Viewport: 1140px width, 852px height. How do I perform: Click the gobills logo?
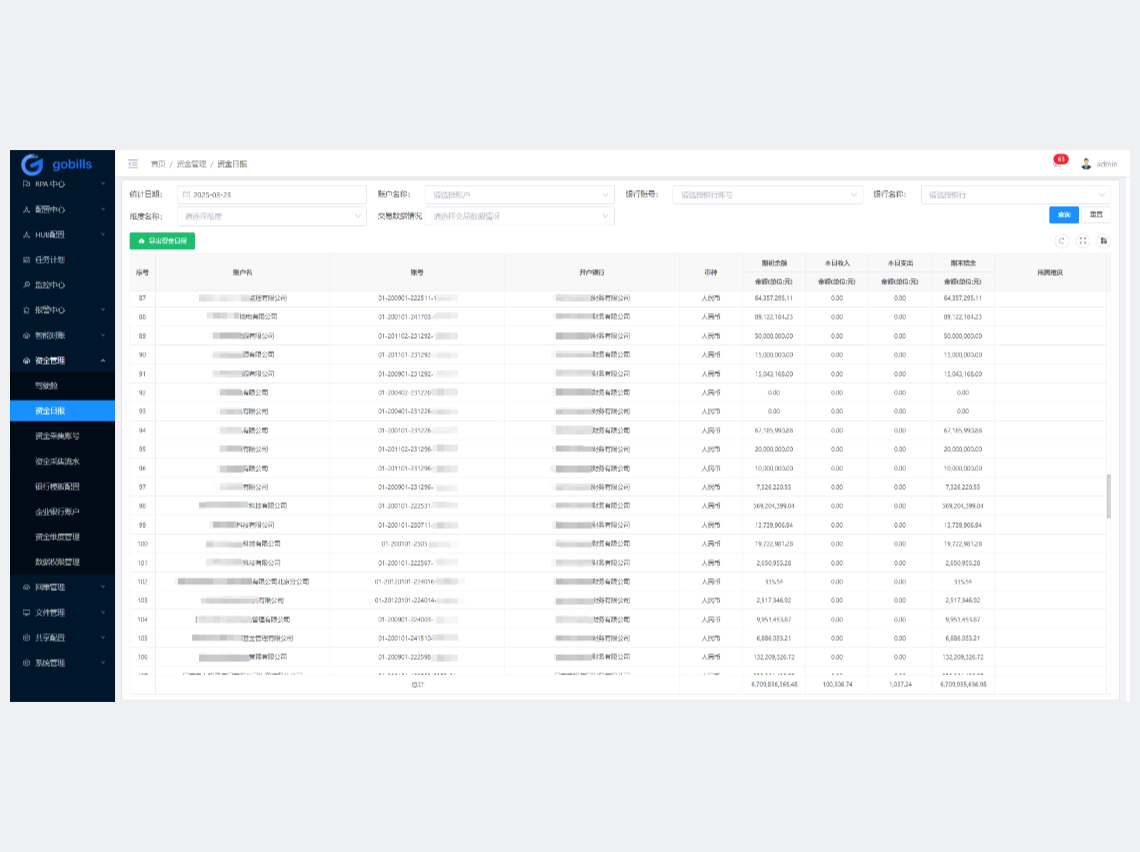coord(57,164)
